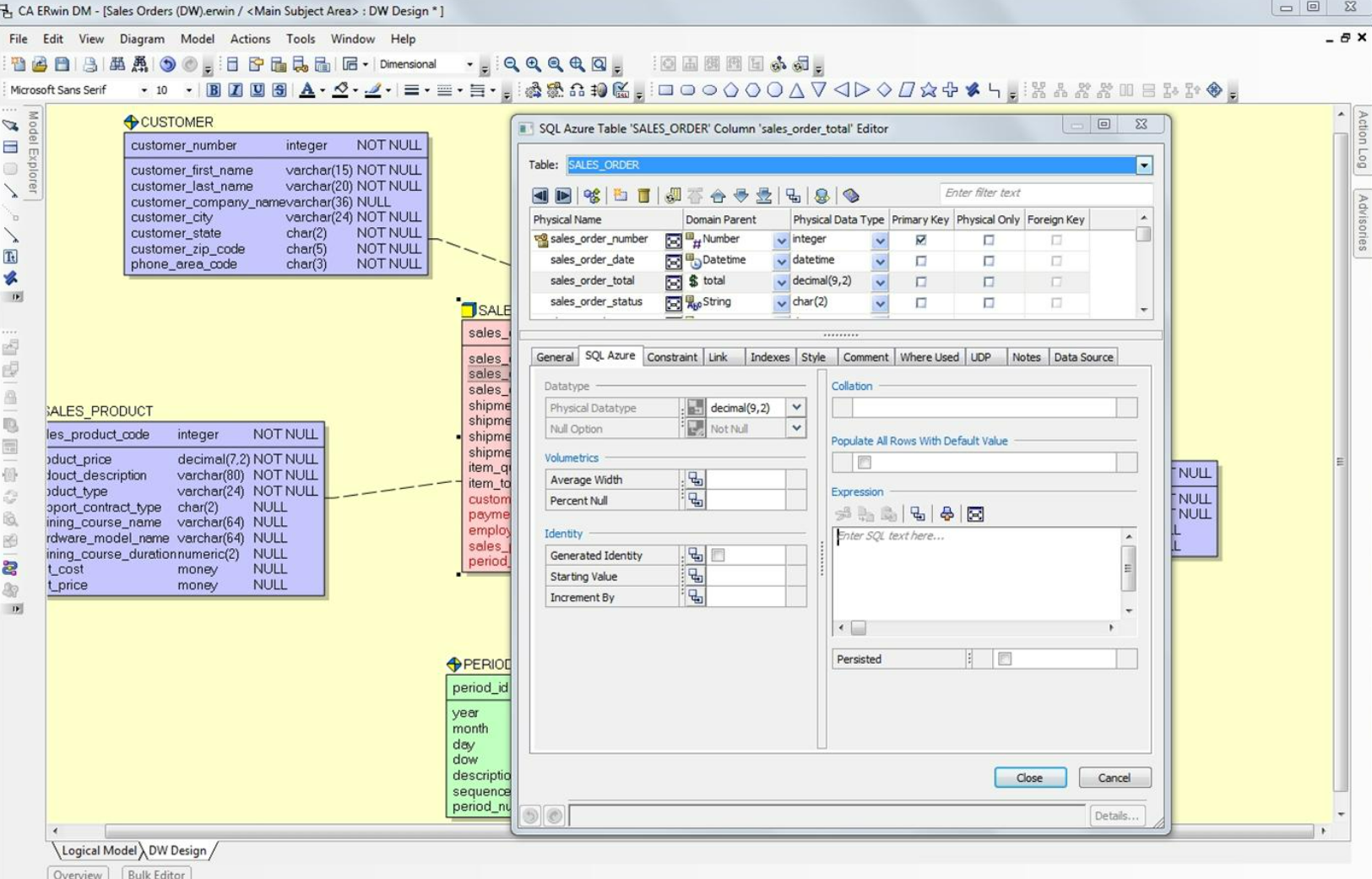Tick Populate All Rows With Default Value
The width and height of the screenshot is (1372, 879).
864,462
